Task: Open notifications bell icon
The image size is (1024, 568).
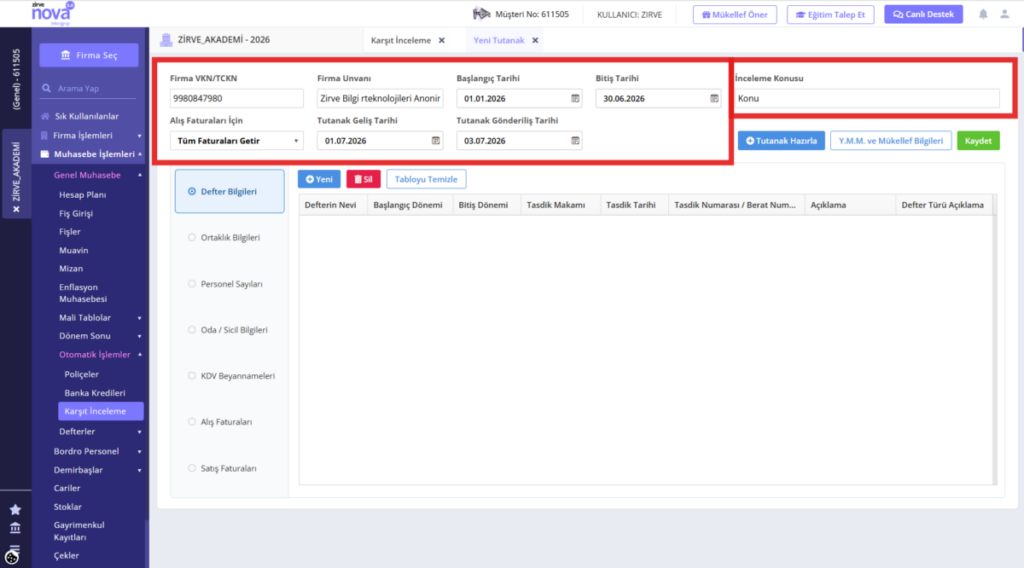Action: [x=983, y=14]
